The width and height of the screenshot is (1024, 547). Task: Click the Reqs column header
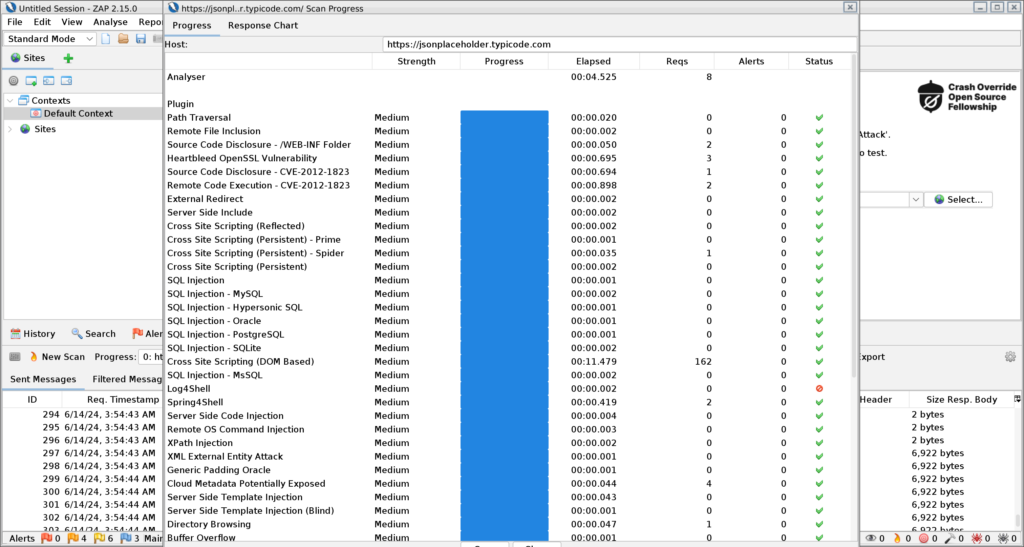coord(677,61)
